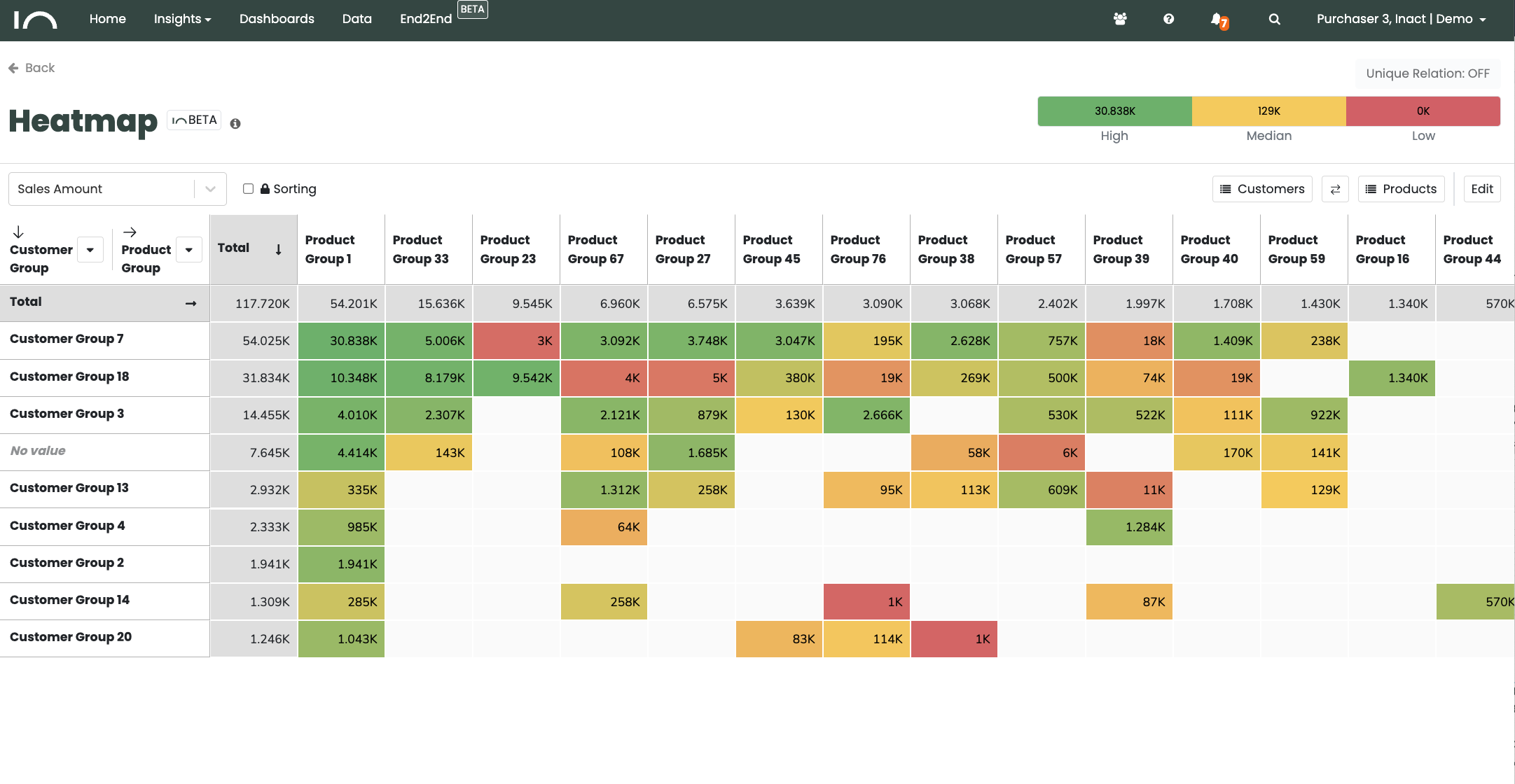Select the 30.838K cell for Customer Group 7

pos(341,341)
